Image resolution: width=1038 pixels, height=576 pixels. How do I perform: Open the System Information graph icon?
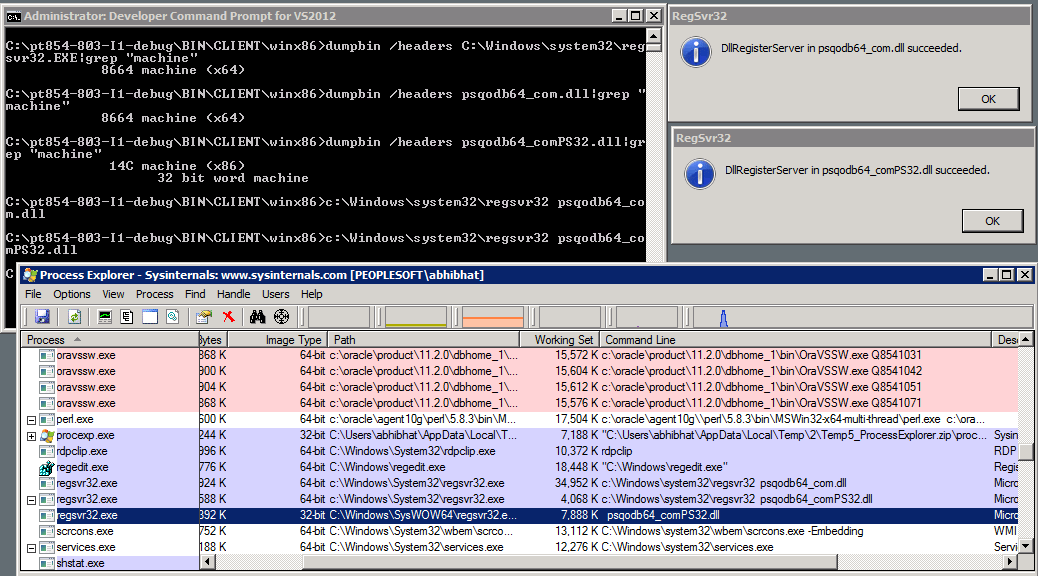(x=105, y=316)
